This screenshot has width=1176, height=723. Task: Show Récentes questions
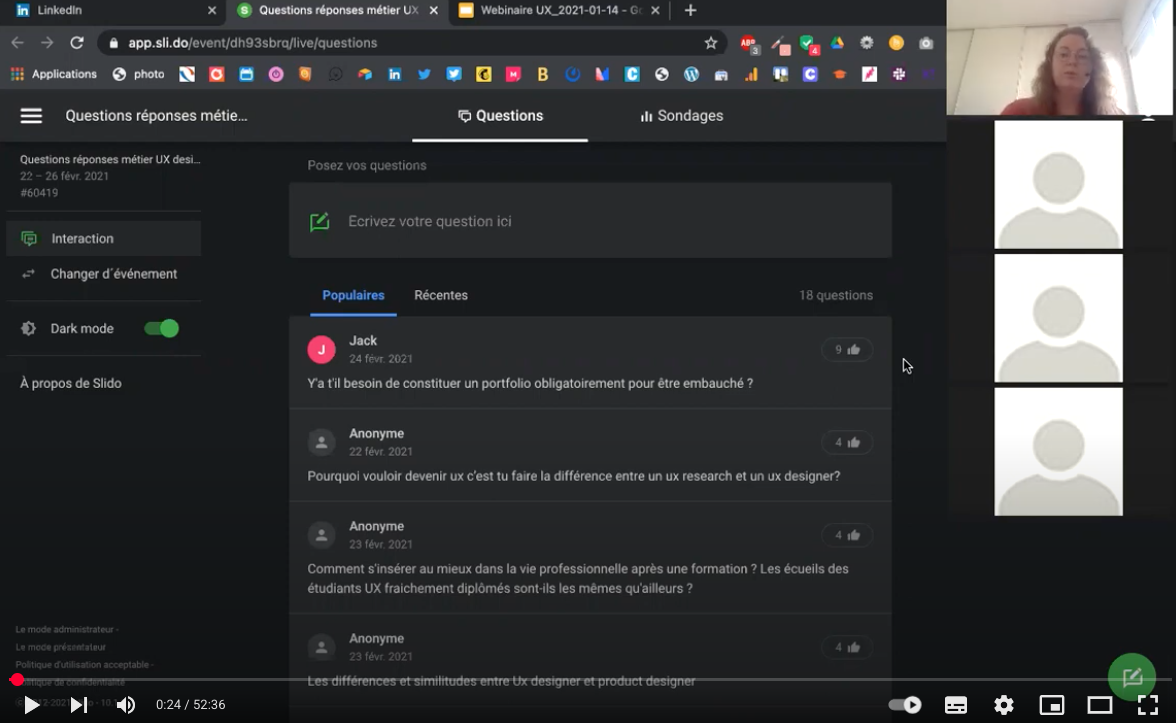point(441,296)
